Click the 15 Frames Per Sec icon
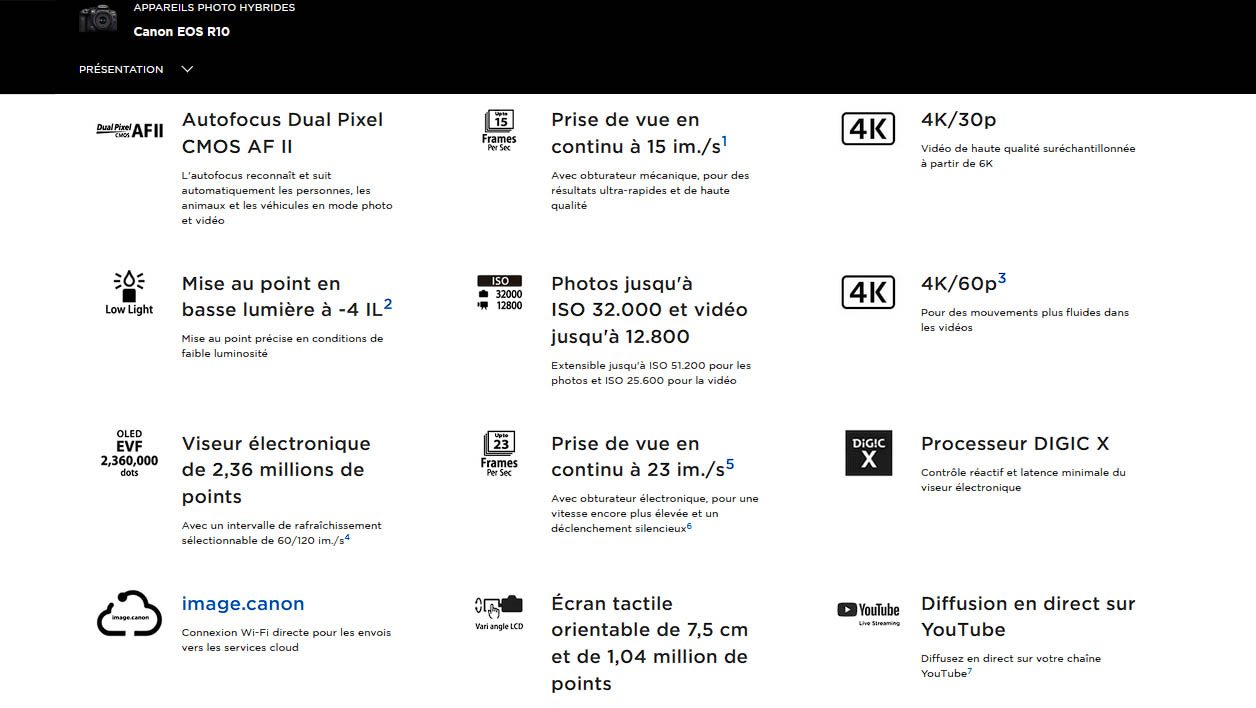This screenshot has height=708, width=1256. [499, 130]
